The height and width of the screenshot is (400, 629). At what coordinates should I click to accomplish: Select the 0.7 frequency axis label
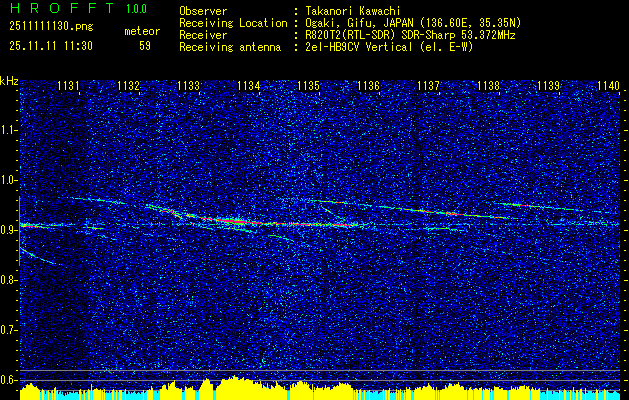tap(8, 330)
